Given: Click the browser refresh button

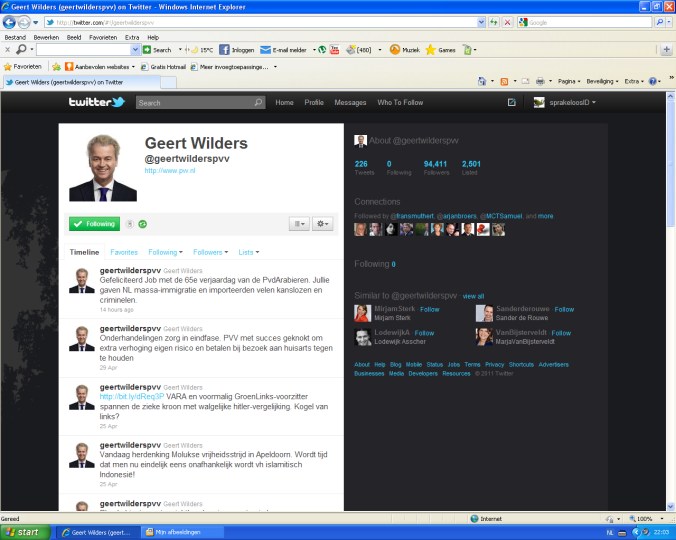Looking at the screenshot, I should 493,21.
